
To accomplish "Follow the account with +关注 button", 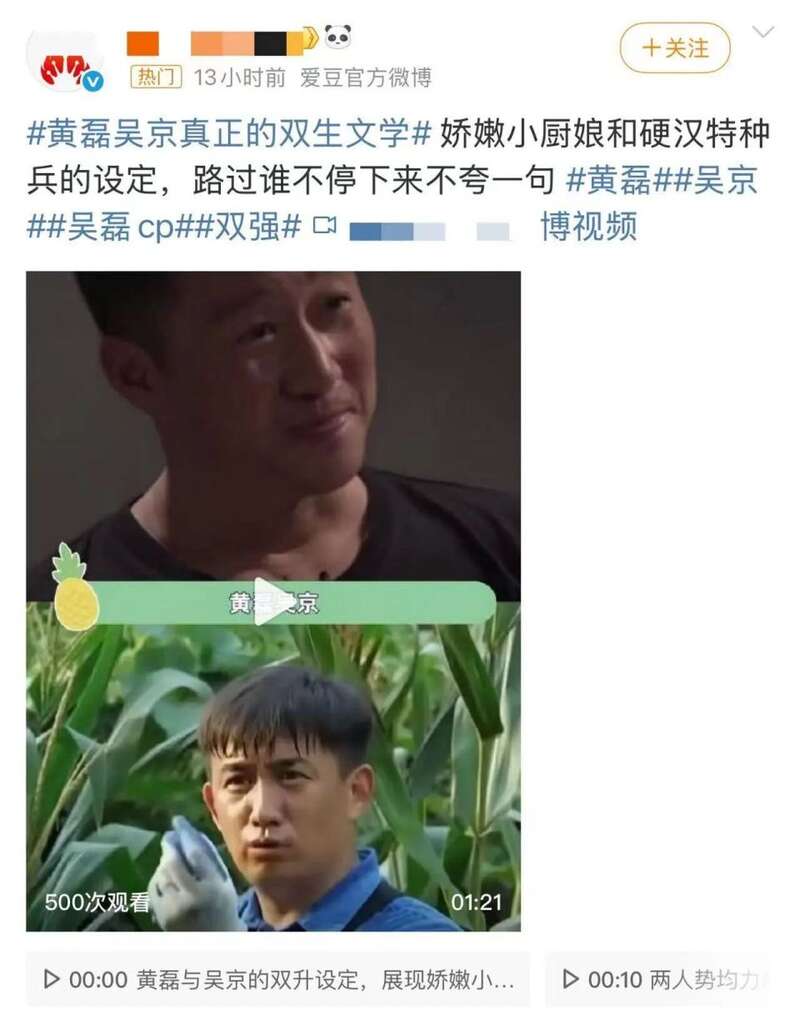I will tap(675, 48).
